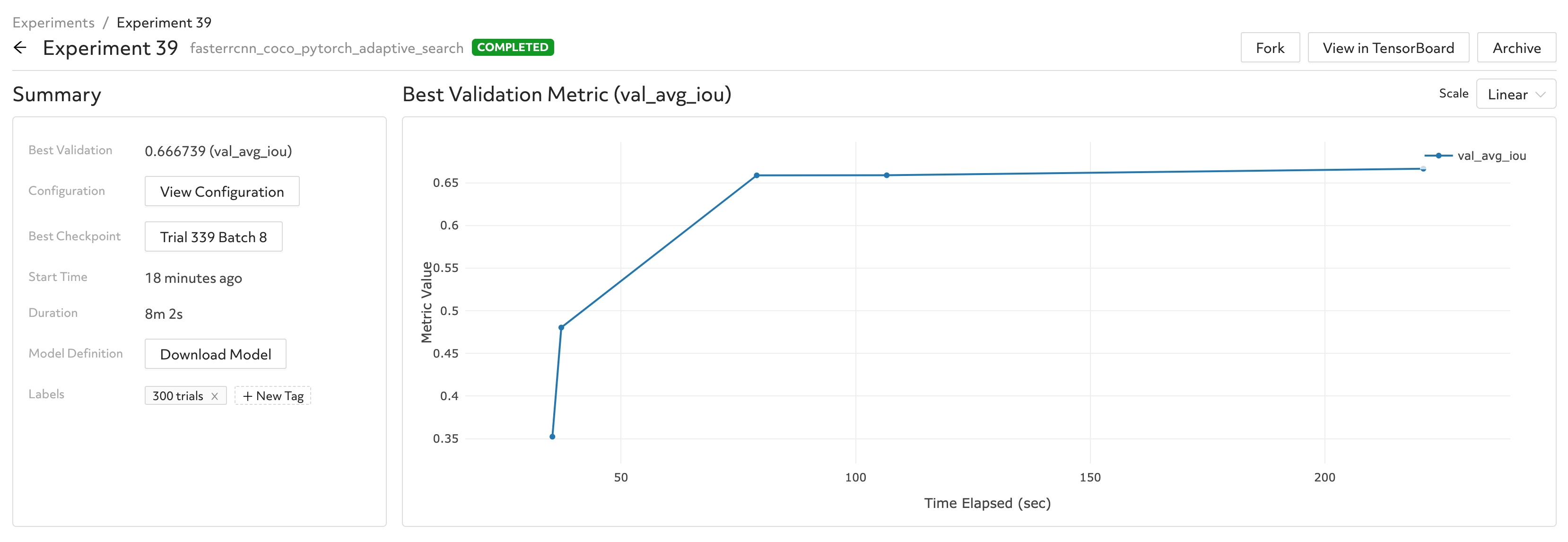The image size is (1568, 542).
Task: Expand the Summary section panel
Action: coord(57,93)
